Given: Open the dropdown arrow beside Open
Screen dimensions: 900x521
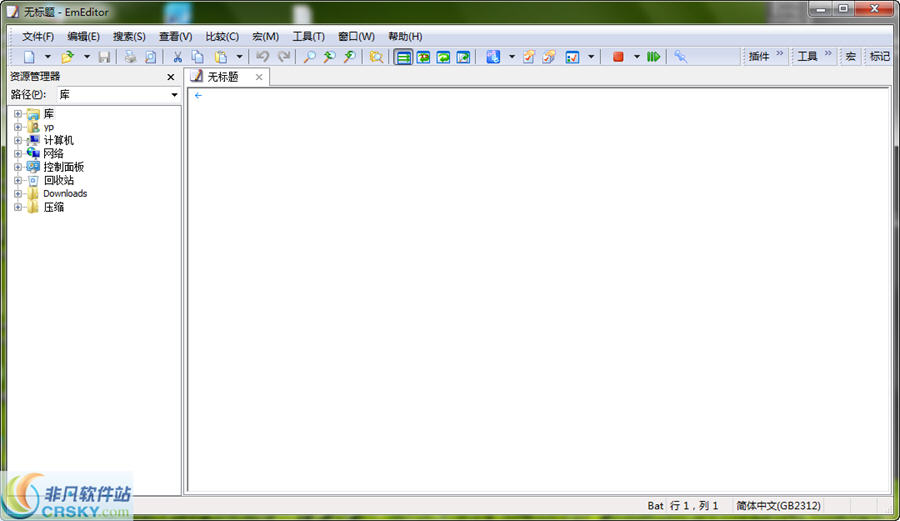Looking at the screenshot, I should pyautogui.click(x=87, y=57).
